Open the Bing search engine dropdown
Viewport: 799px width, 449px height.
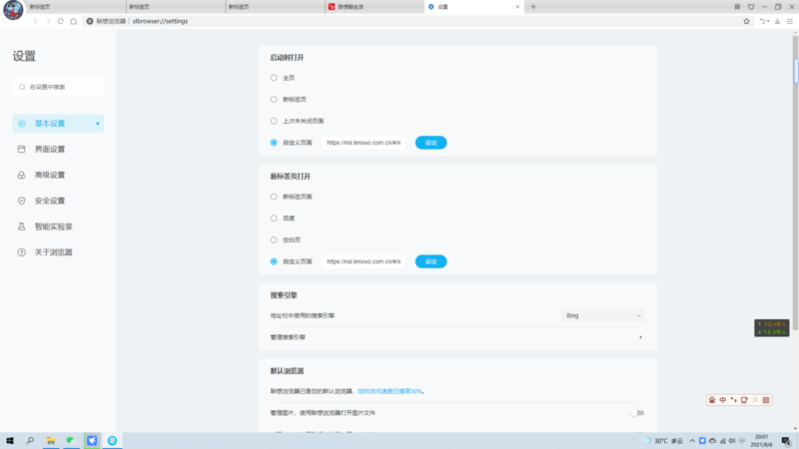[601, 316]
